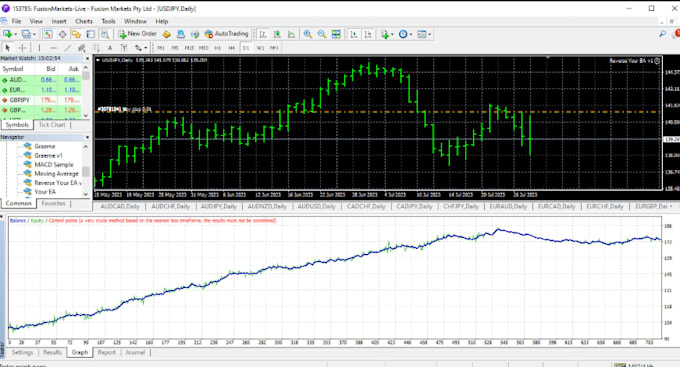The image size is (680, 367).
Task: Open the Tools menu
Action: pos(108,21)
